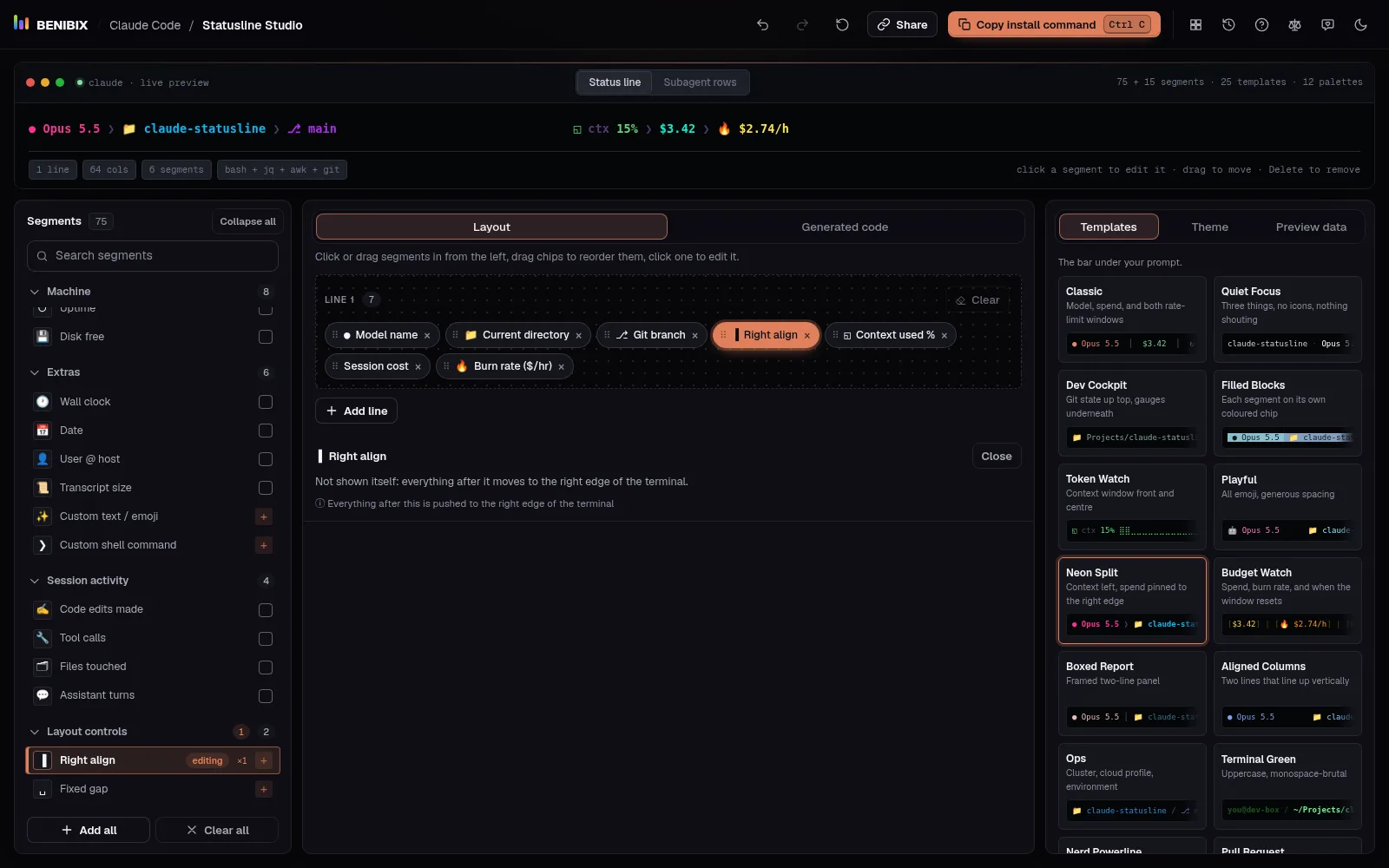Click the Add line button

point(356,411)
